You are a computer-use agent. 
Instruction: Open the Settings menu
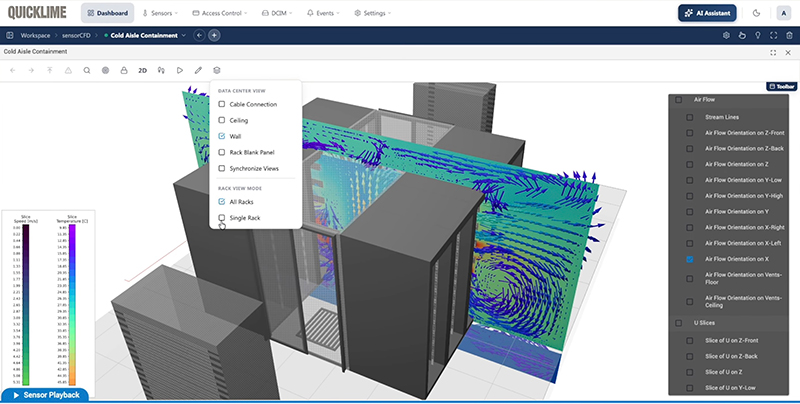[x=373, y=13]
